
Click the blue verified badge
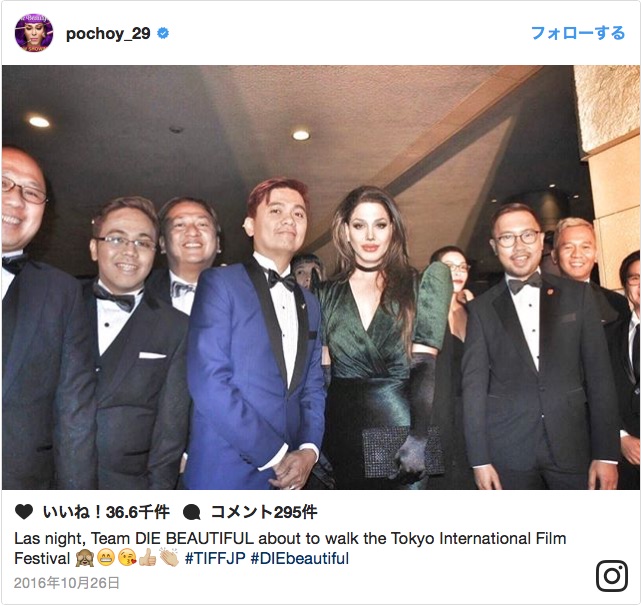(x=163, y=33)
